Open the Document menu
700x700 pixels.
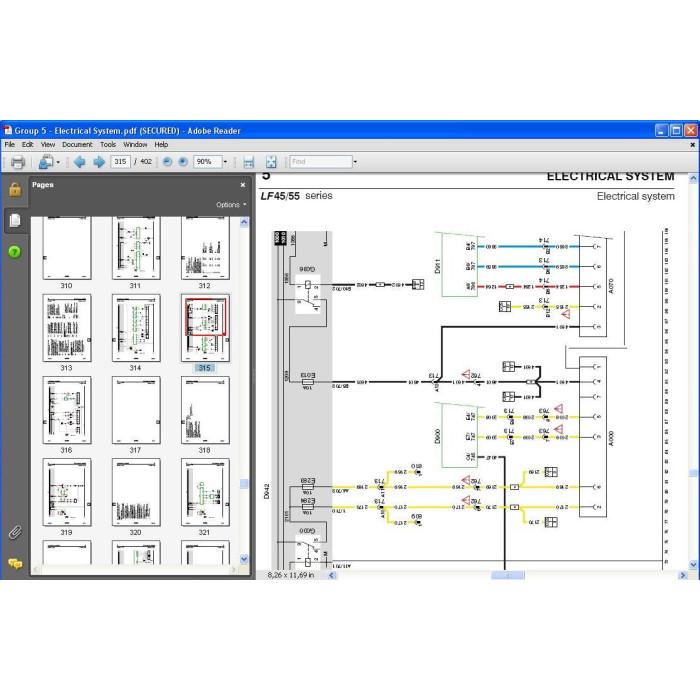(x=77, y=145)
